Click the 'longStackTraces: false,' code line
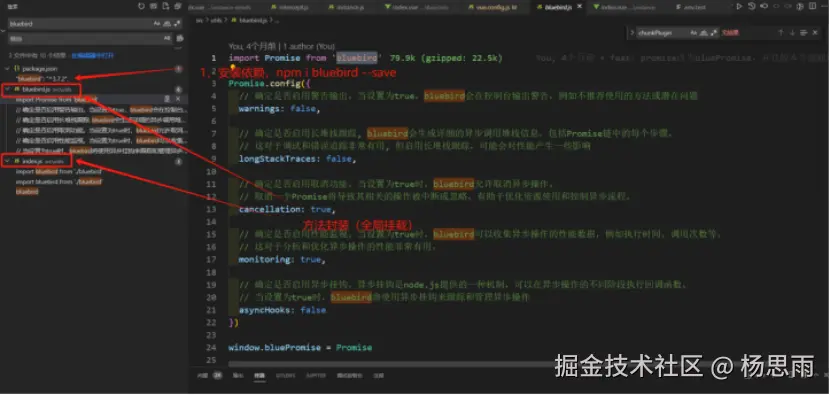This screenshot has width=830, height=395. click(297, 158)
